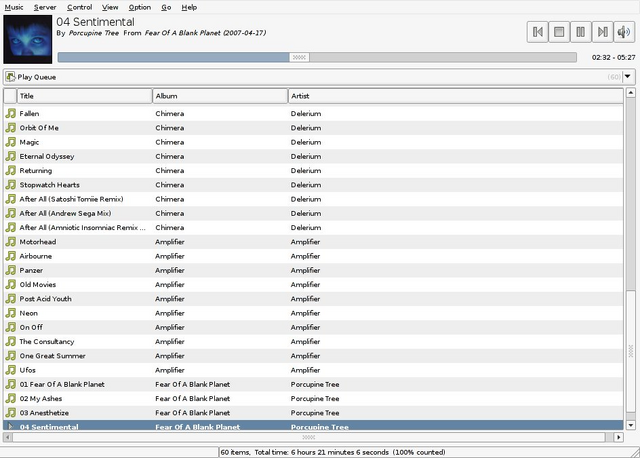Image resolution: width=640 pixels, height=458 pixels.
Task: Click note icon beside 01 Fear Of A Blank Planet
Action: point(11,385)
